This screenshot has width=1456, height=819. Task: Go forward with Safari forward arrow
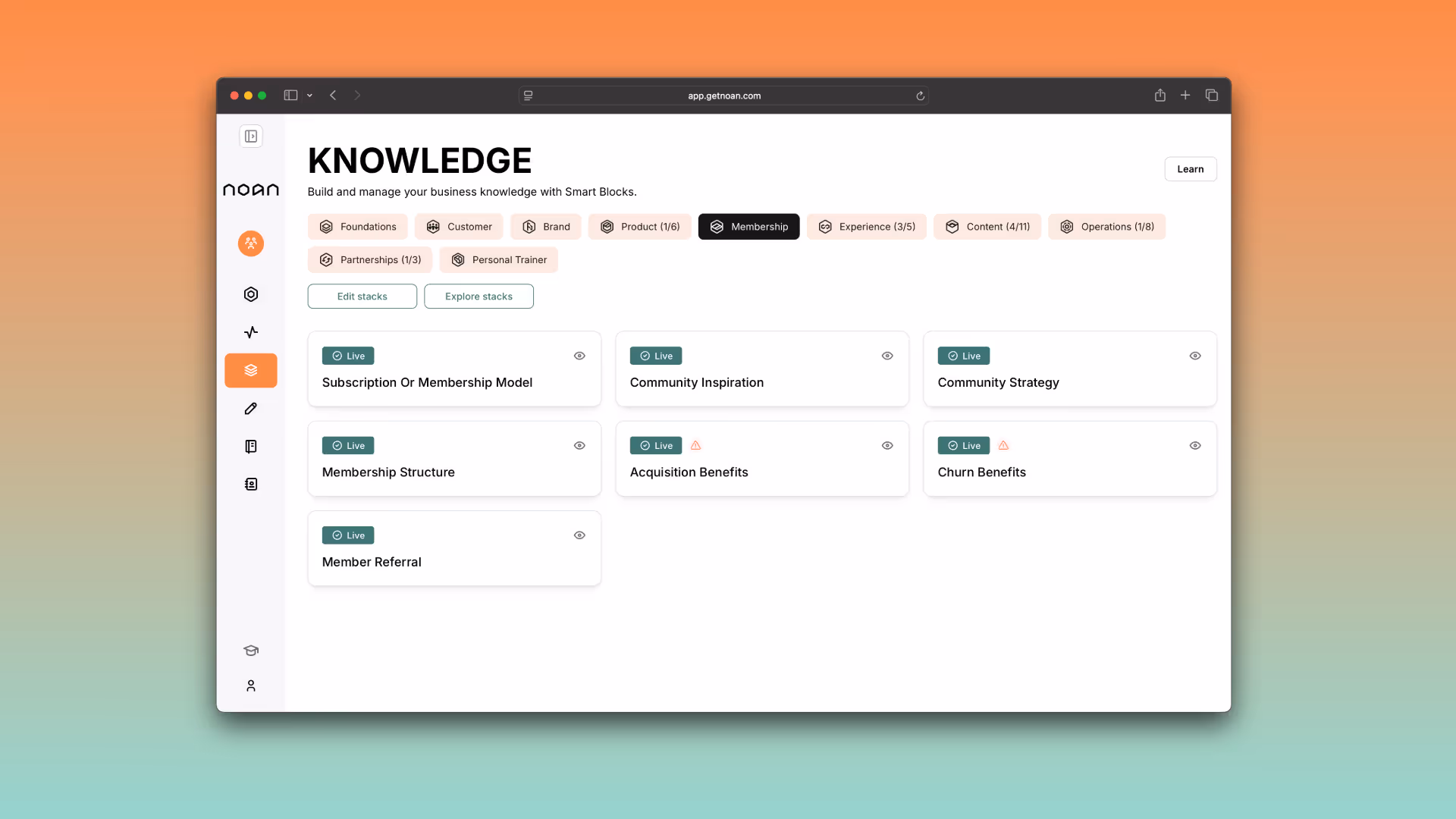point(357,96)
